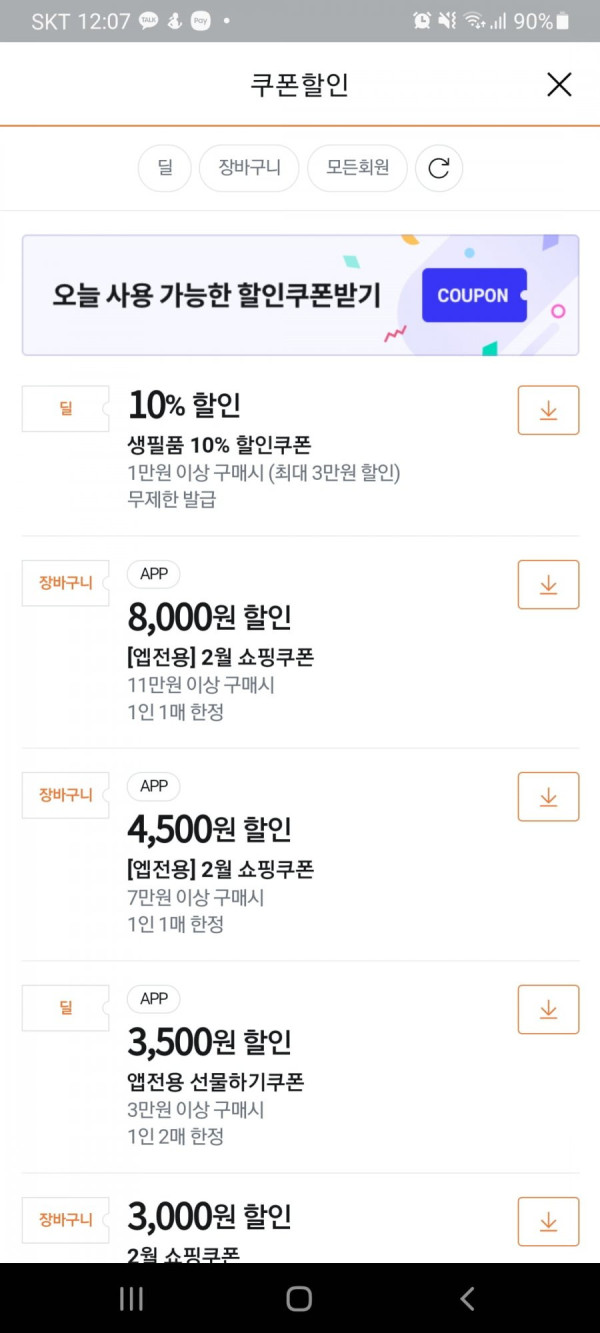Screen dimensions: 600x1333
Task: Close the 쿠폰할인 page
Action: pos(559,85)
